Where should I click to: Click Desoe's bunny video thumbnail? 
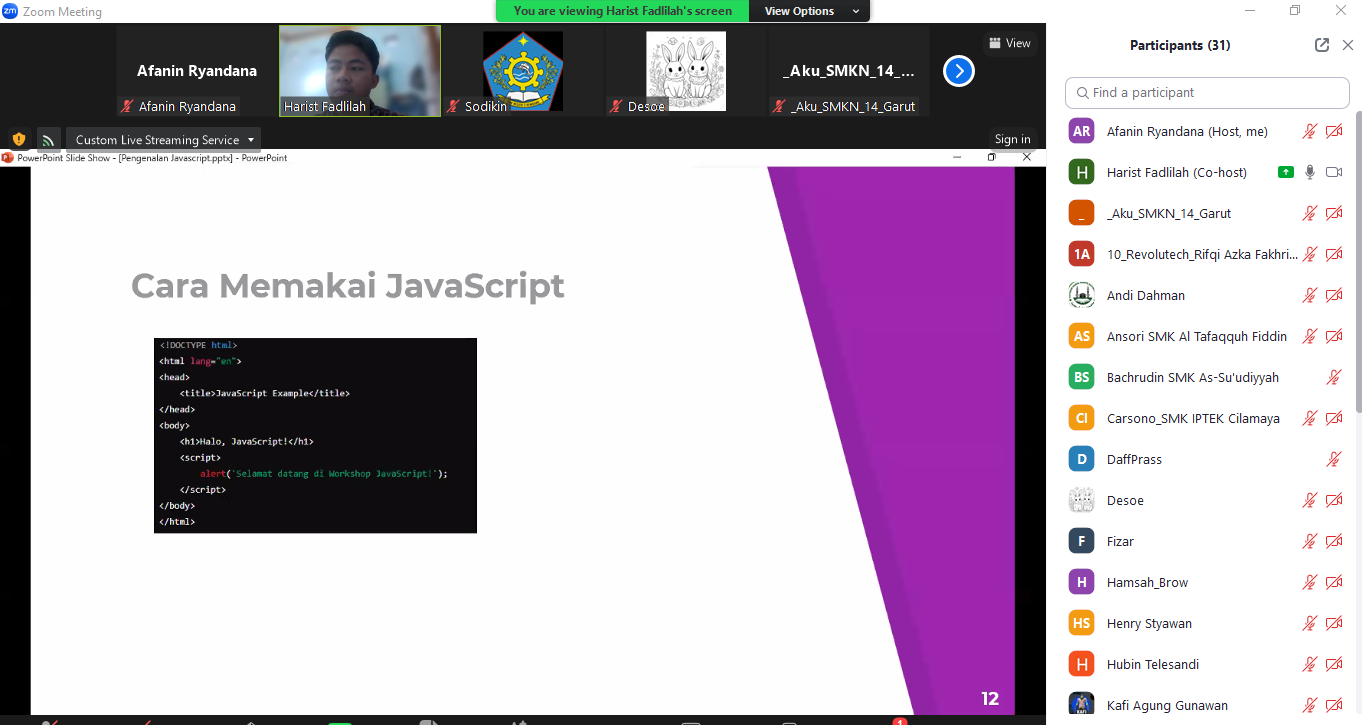coord(686,71)
